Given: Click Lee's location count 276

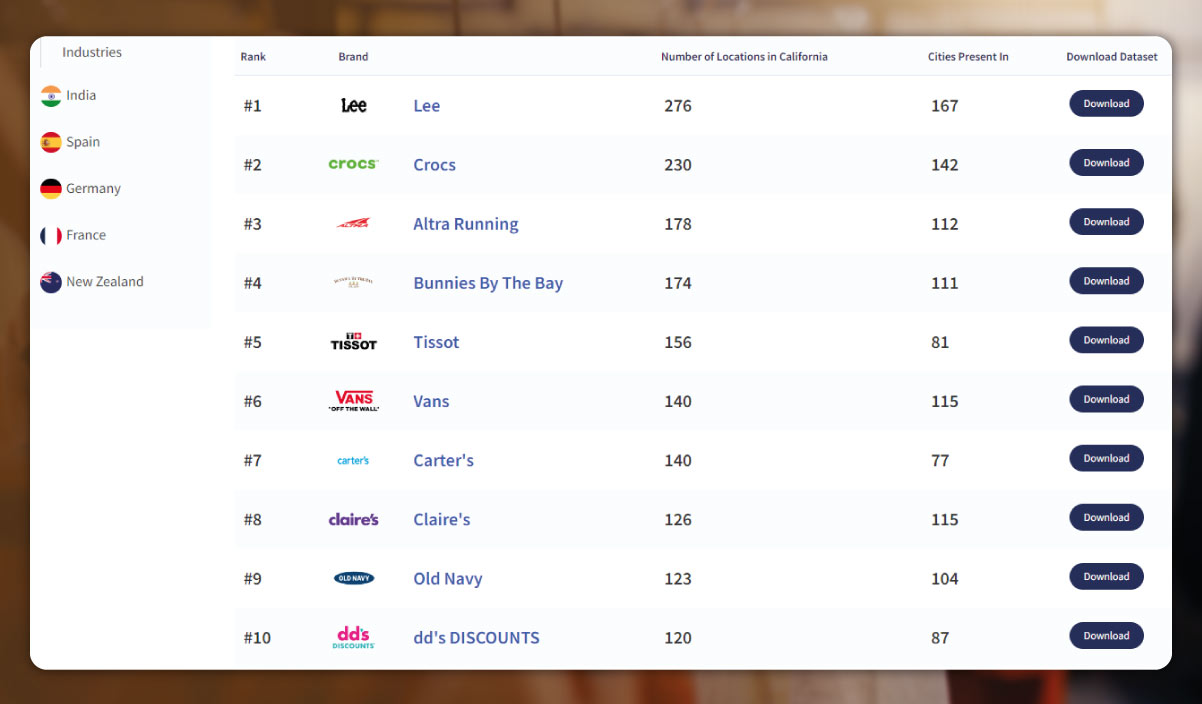Looking at the screenshot, I should 678,106.
